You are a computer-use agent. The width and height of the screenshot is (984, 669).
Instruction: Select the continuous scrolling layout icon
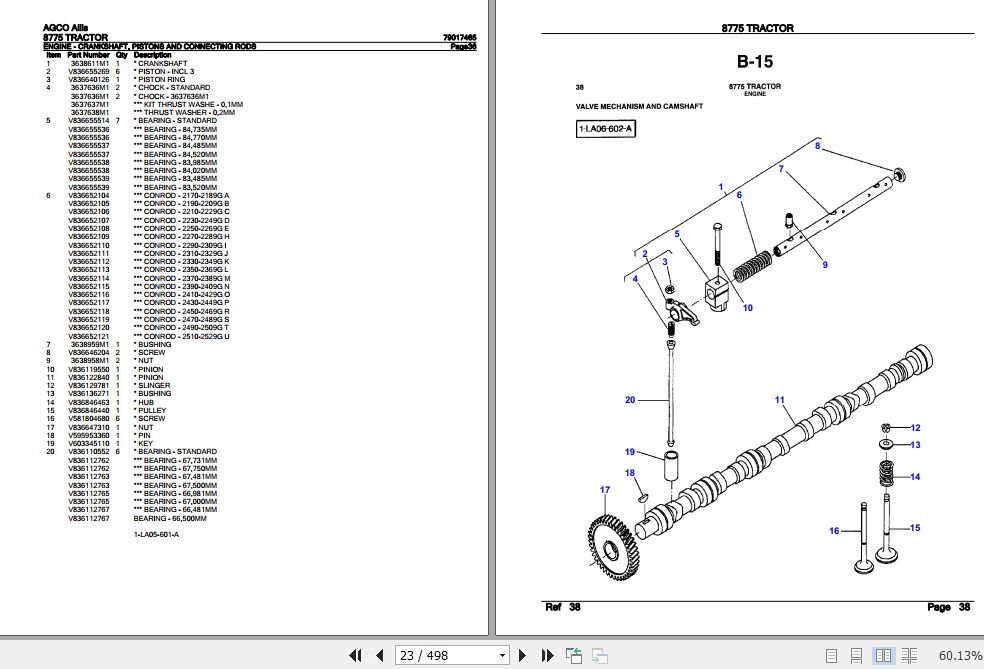coord(857,655)
